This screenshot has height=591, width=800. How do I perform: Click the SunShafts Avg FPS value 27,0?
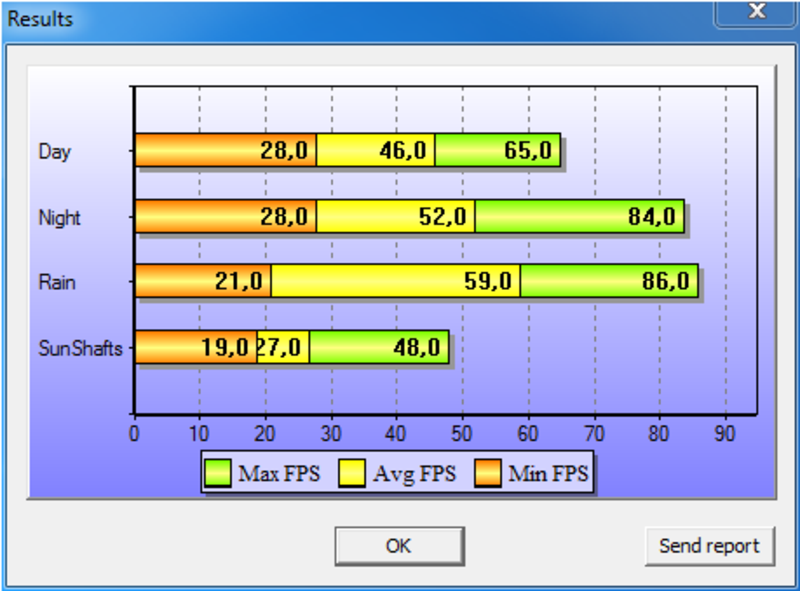[279, 348]
